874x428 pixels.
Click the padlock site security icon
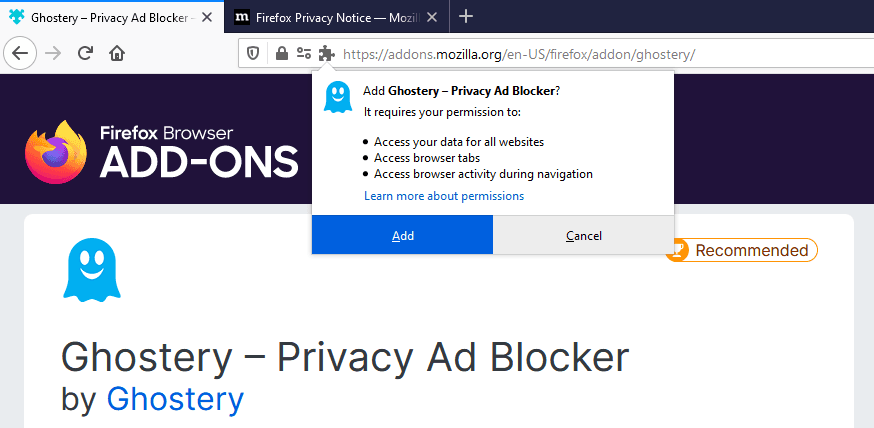[281, 53]
